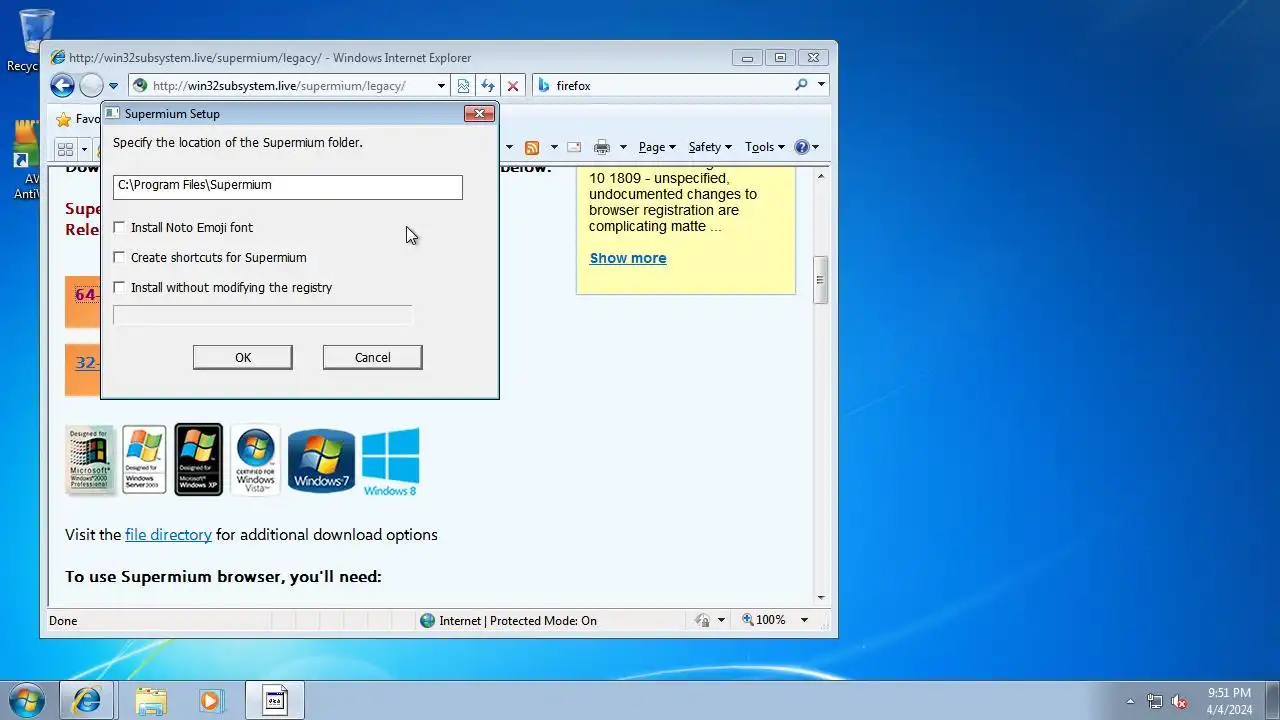Click the muted volume tray icon
The image size is (1280, 720).
(x=1180, y=701)
